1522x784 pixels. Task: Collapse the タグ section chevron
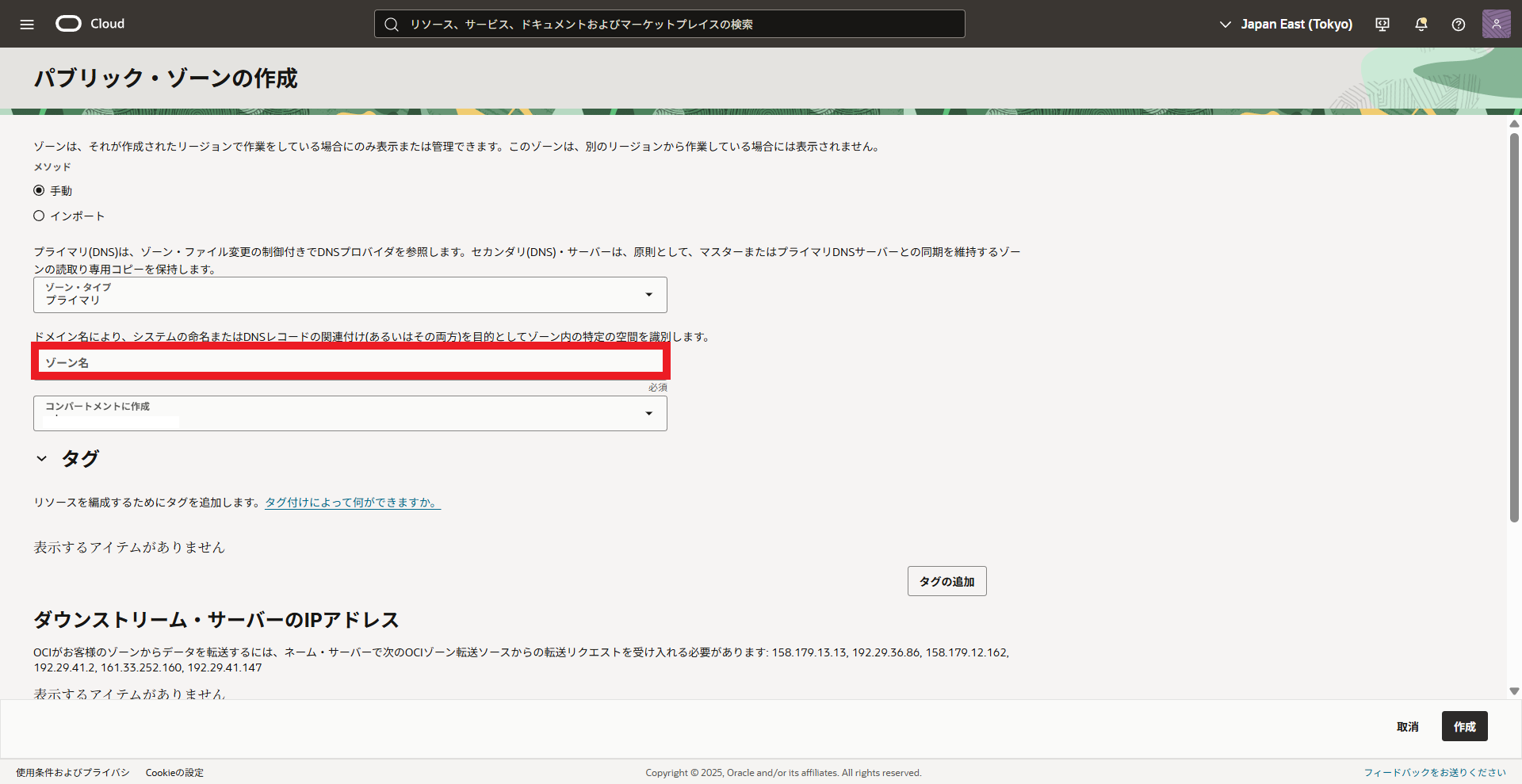(42, 458)
